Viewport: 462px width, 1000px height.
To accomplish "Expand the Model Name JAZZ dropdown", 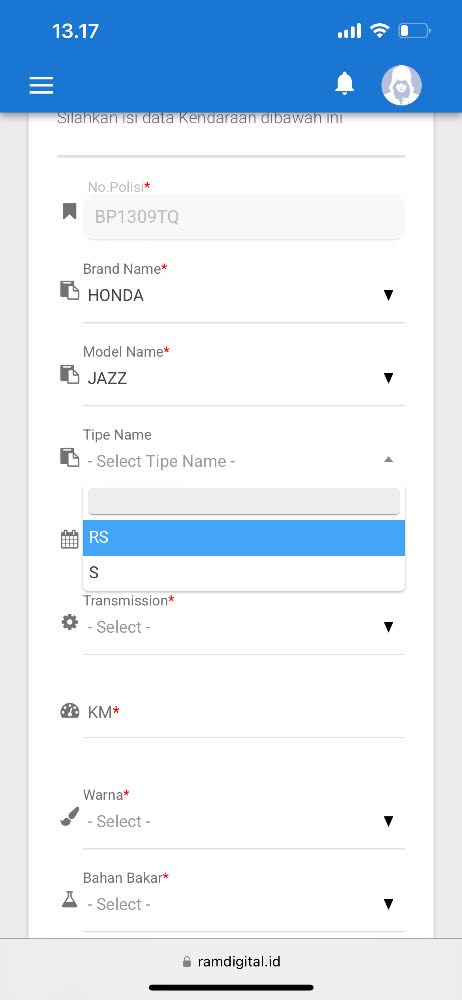I will tap(244, 378).
